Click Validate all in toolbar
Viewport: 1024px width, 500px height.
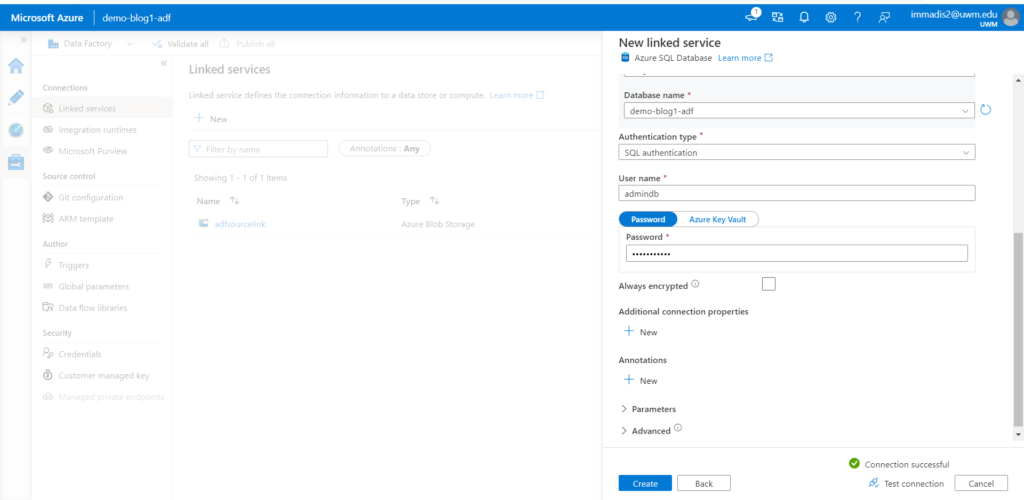[x=181, y=44]
